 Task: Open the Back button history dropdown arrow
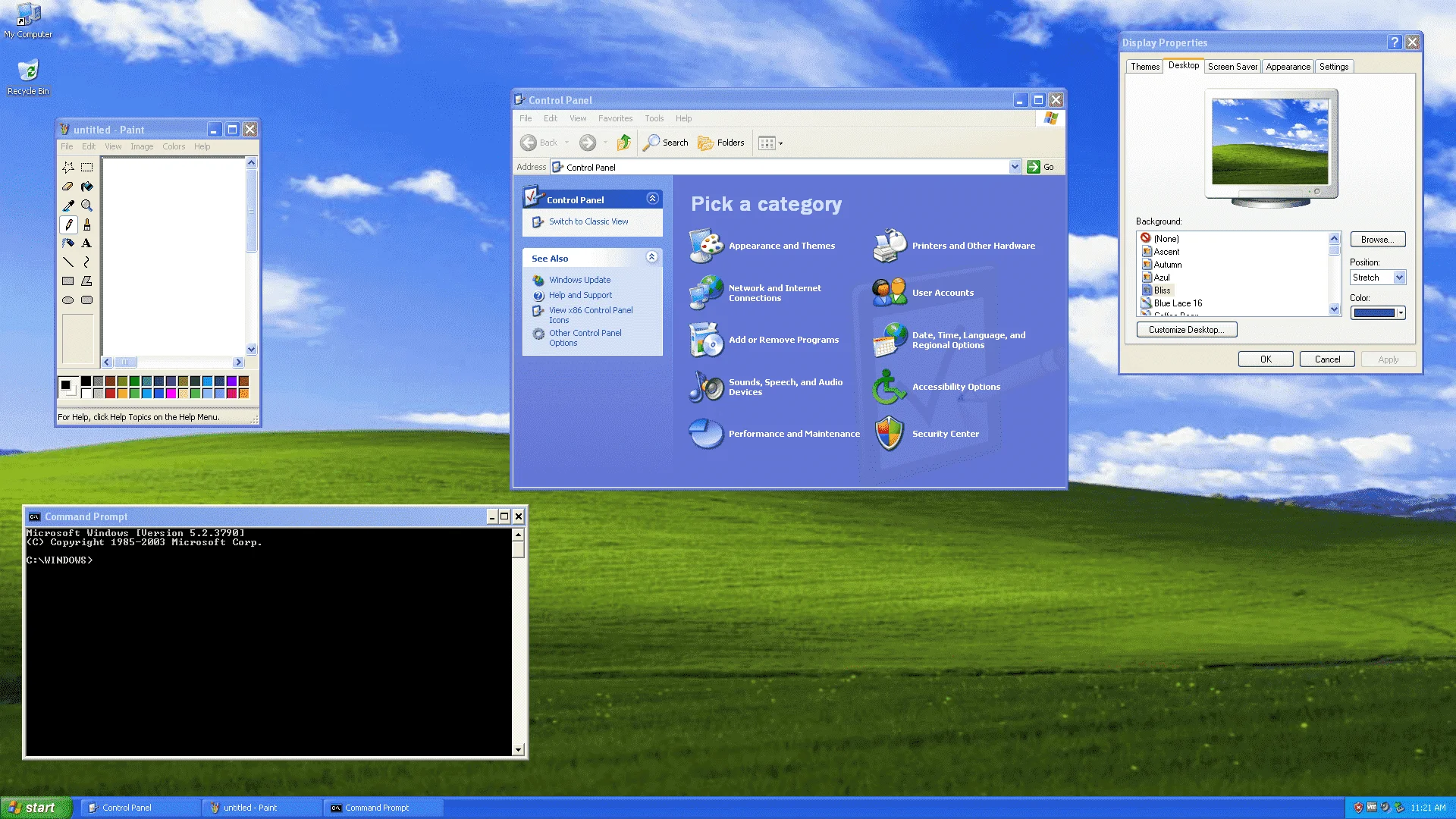tap(566, 143)
